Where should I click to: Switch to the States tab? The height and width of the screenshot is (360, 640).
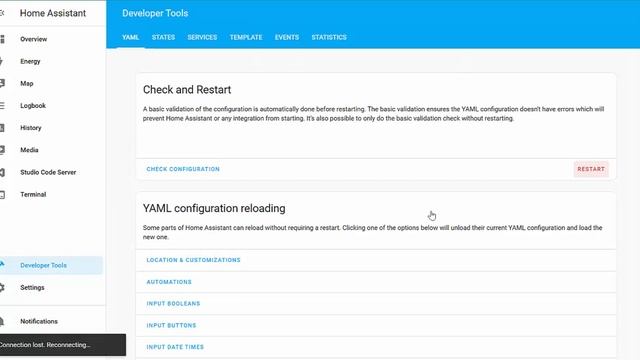[x=163, y=37]
